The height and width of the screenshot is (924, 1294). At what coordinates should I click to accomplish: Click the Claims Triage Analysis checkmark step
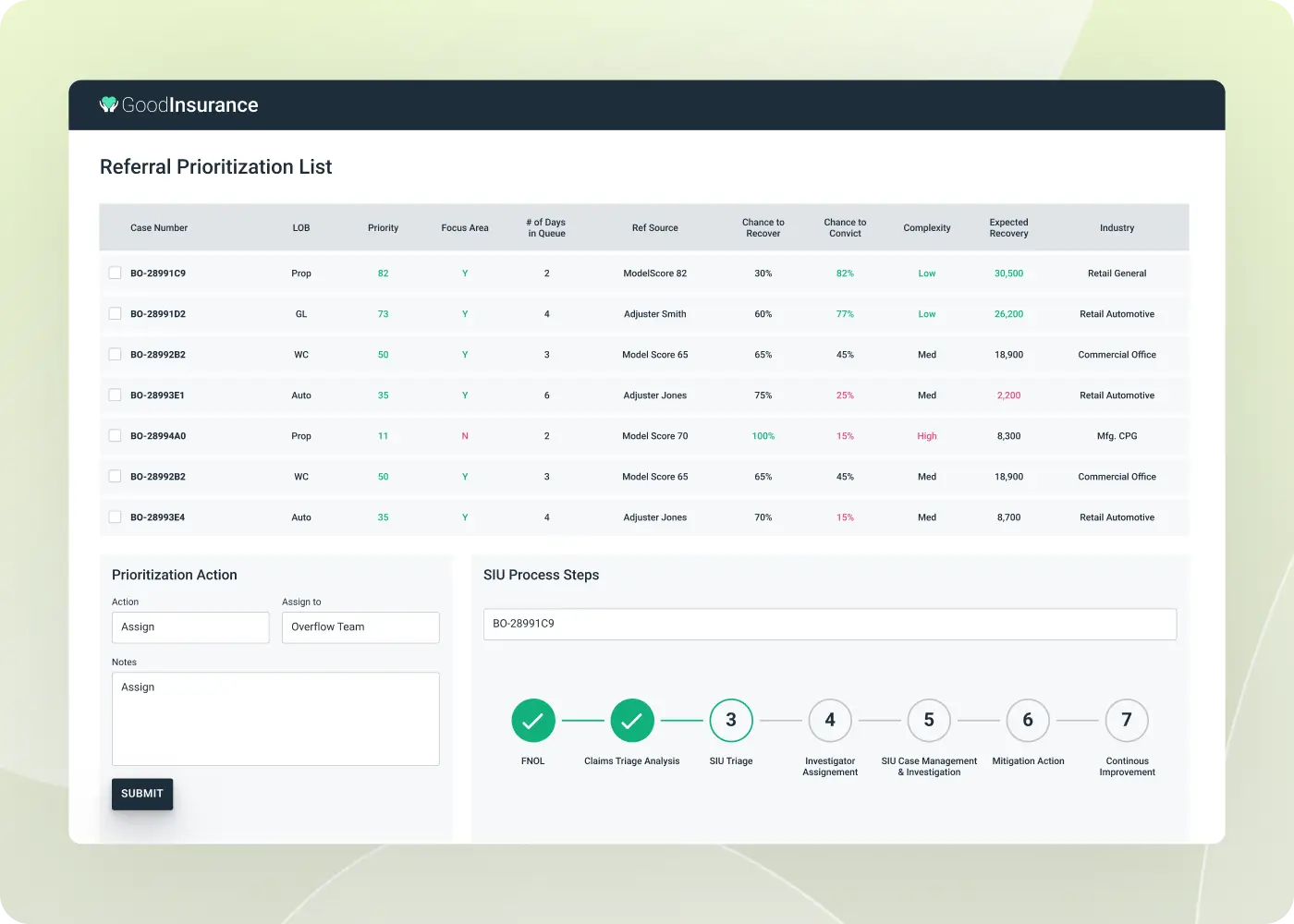[x=632, y=721]
